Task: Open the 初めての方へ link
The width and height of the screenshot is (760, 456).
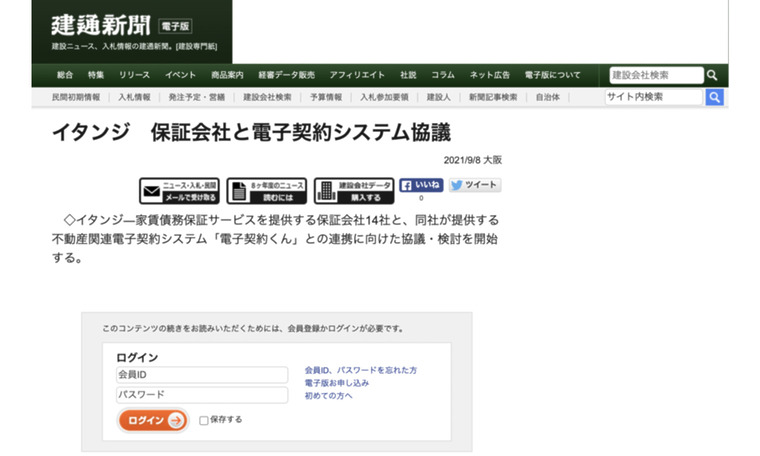Action: click(328, 396)
